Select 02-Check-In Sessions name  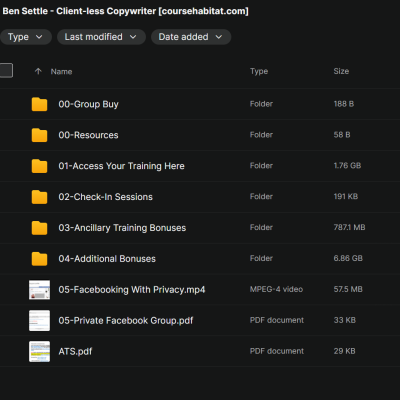pos(105,197)
